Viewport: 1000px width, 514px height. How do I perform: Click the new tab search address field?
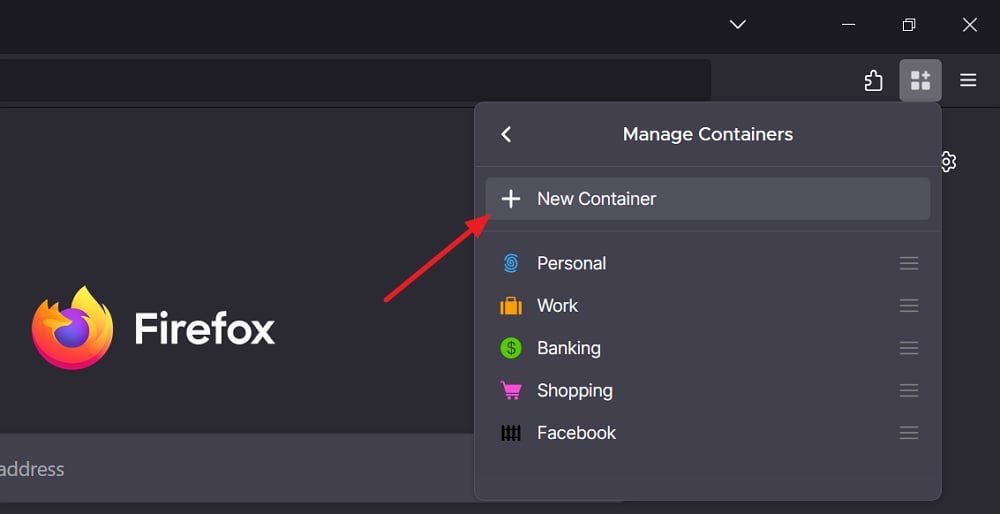(237, 469)
